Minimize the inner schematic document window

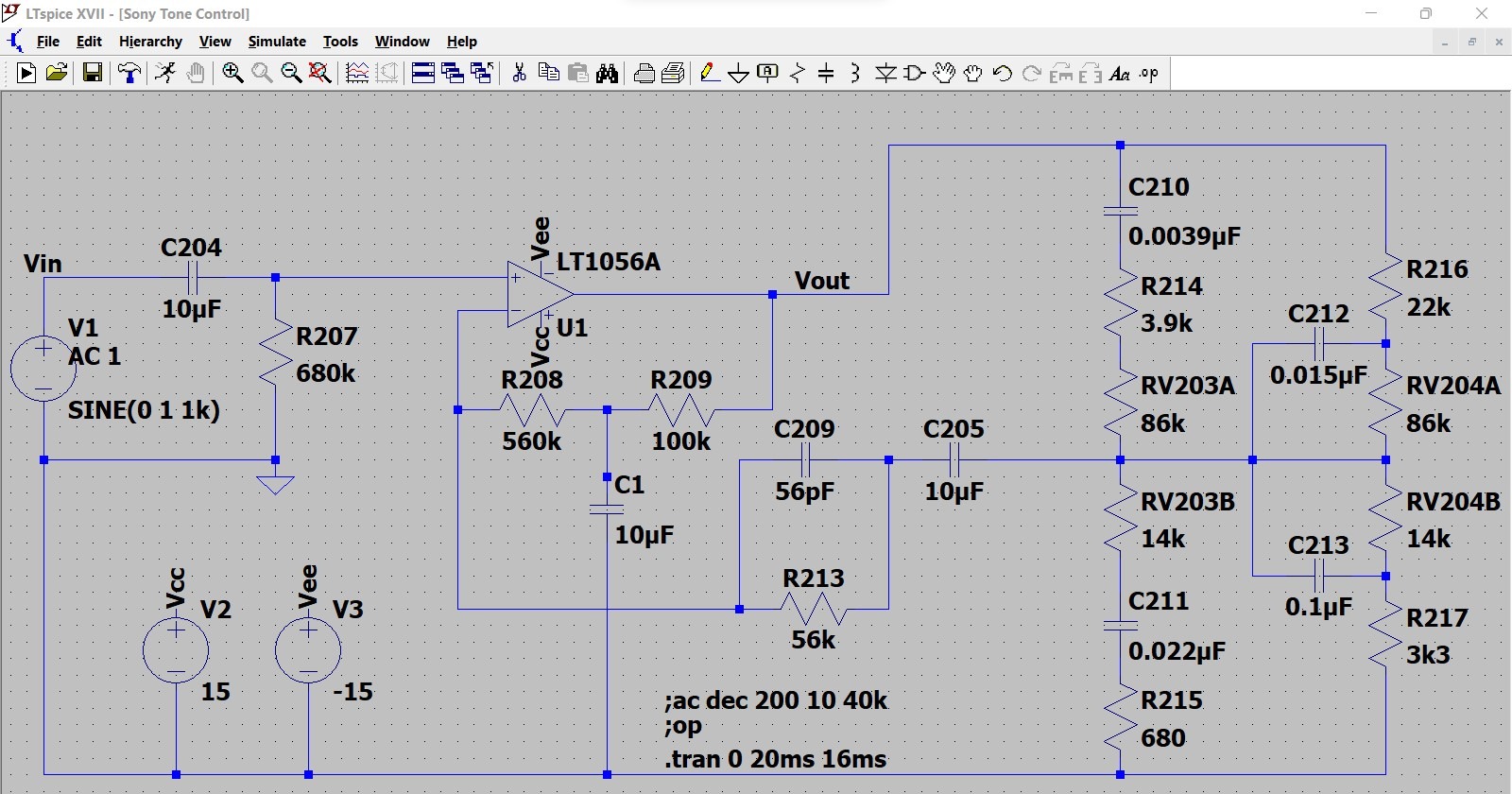(x=1445, y=42)
